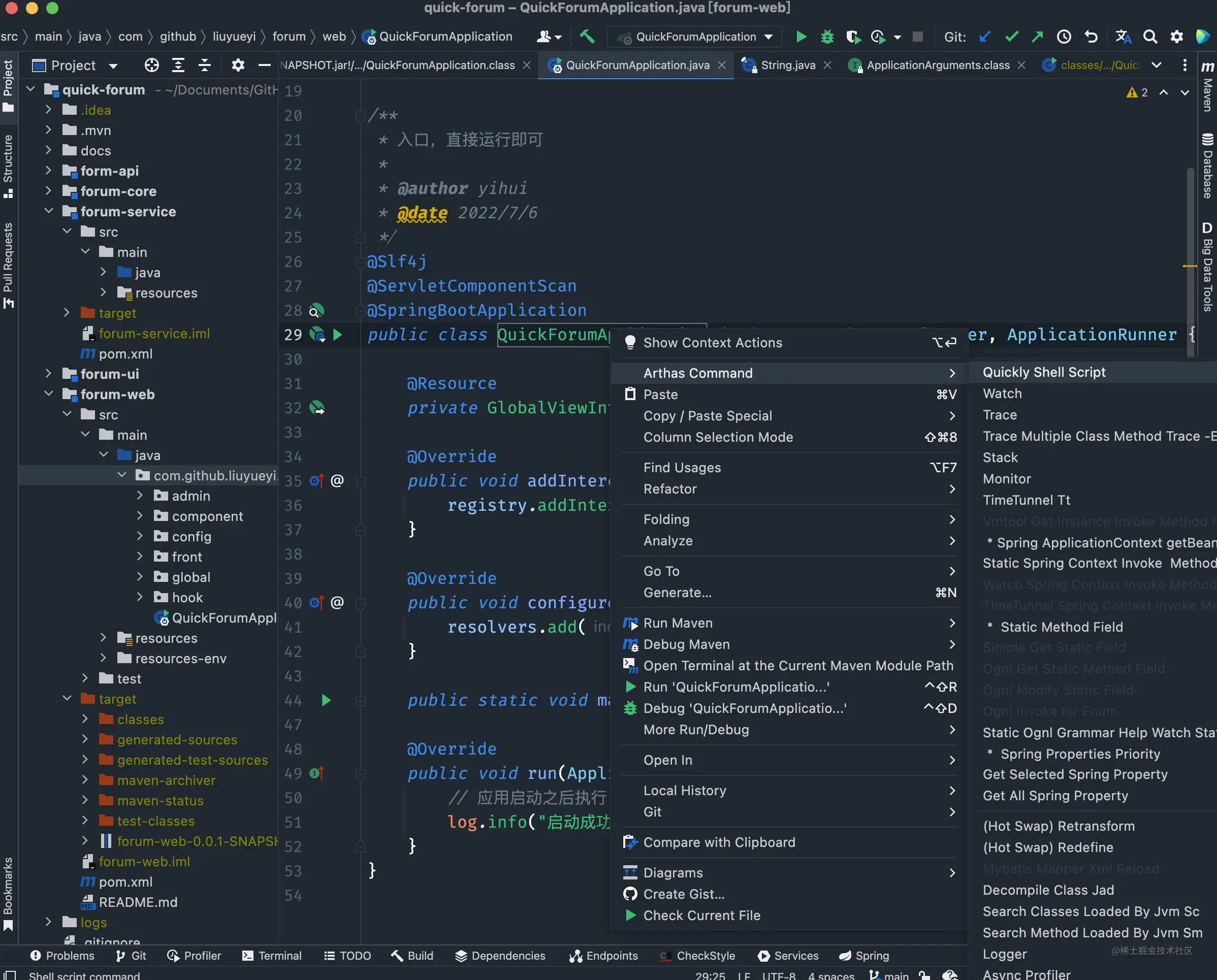Open the translate icon in toolbar
1217x980 pixels.
click(1123, 37)
